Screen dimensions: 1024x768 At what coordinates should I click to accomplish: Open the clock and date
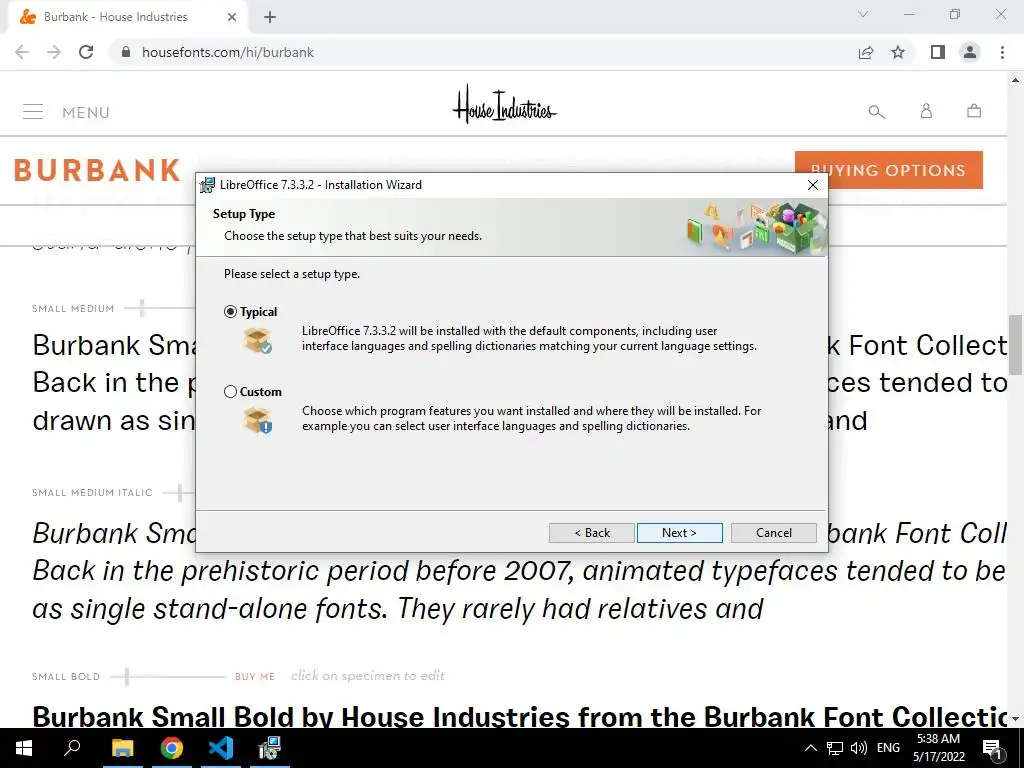click(x=938, y=748)
